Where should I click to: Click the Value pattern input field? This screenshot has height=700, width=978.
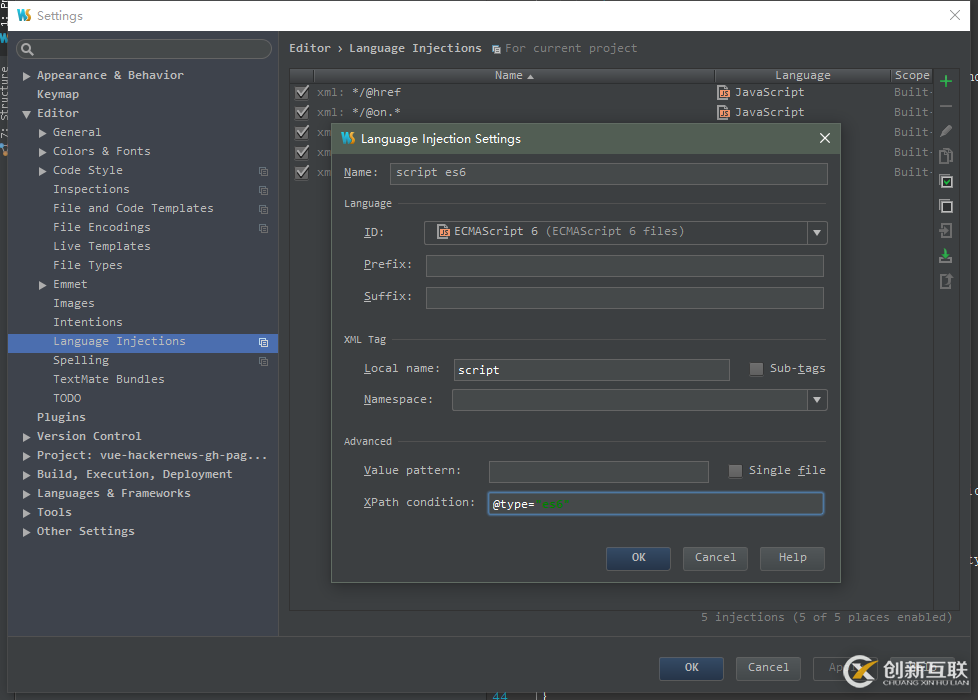(599, 472)
